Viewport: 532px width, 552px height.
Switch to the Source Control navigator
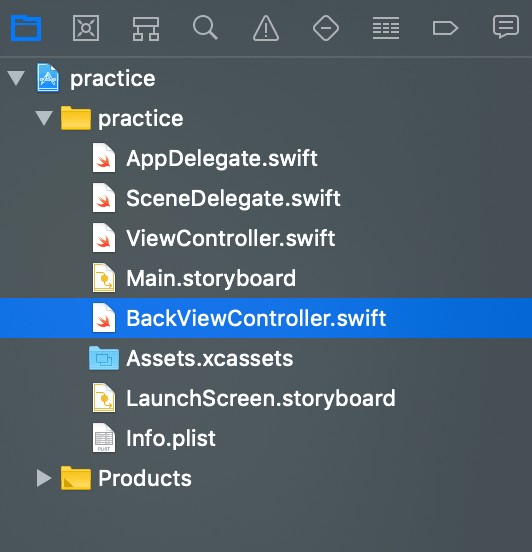tap(86, 28)
